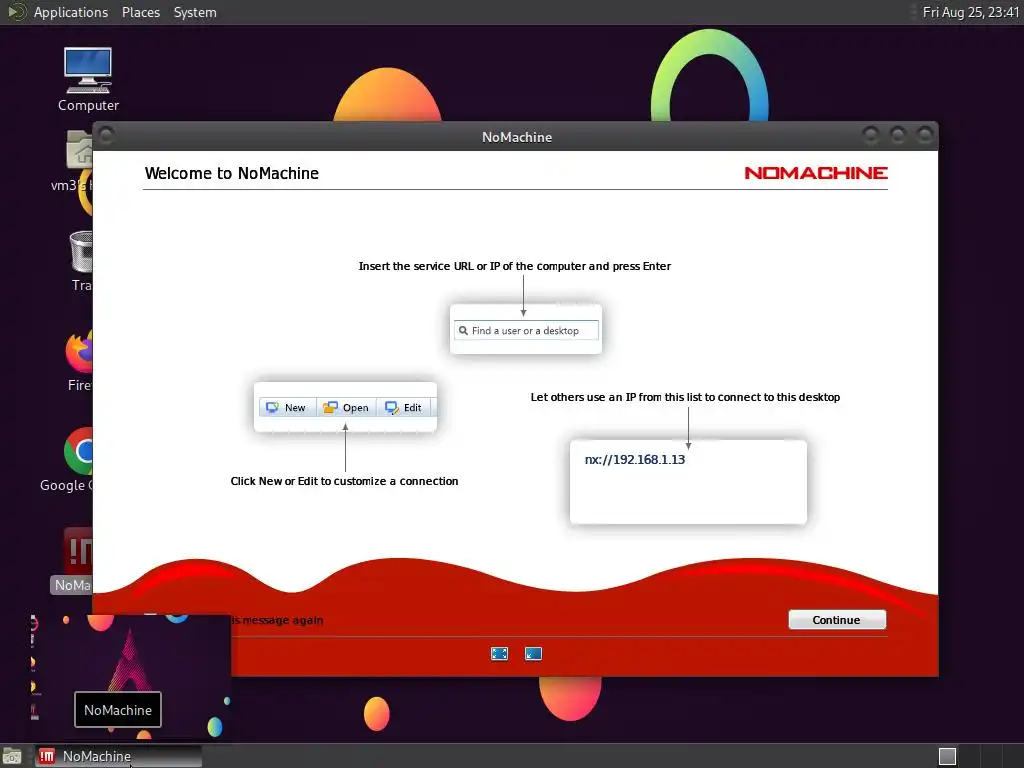Open the Applications menu
The width and height of the screenshot is (1024, 768).
click(71, 12)
